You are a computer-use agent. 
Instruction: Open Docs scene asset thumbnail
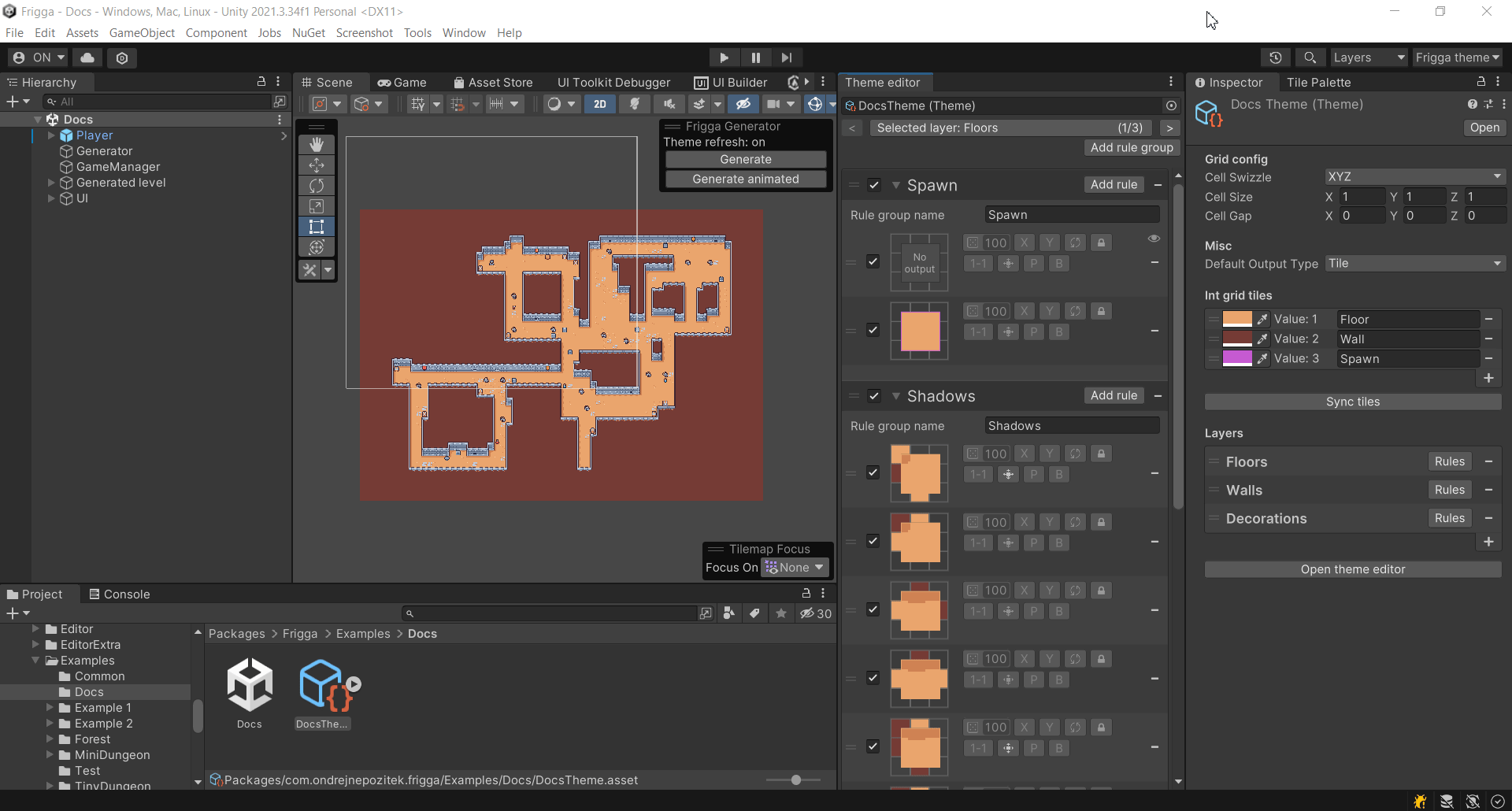pyautogui.click(x=250, y=685)
